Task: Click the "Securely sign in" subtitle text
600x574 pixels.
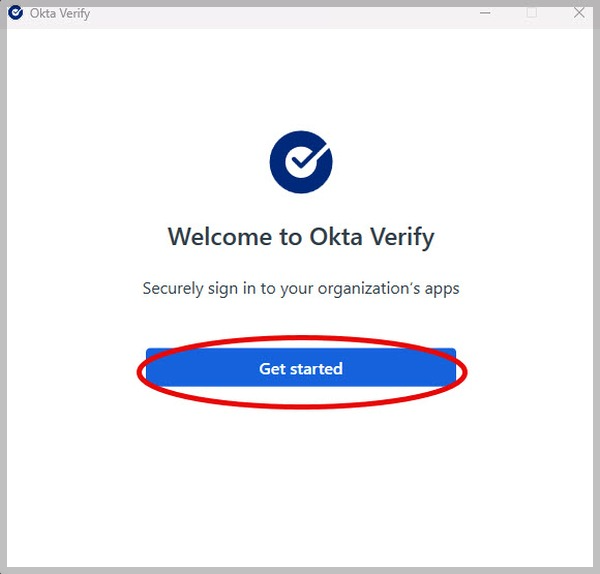Action: click(301, 289)
